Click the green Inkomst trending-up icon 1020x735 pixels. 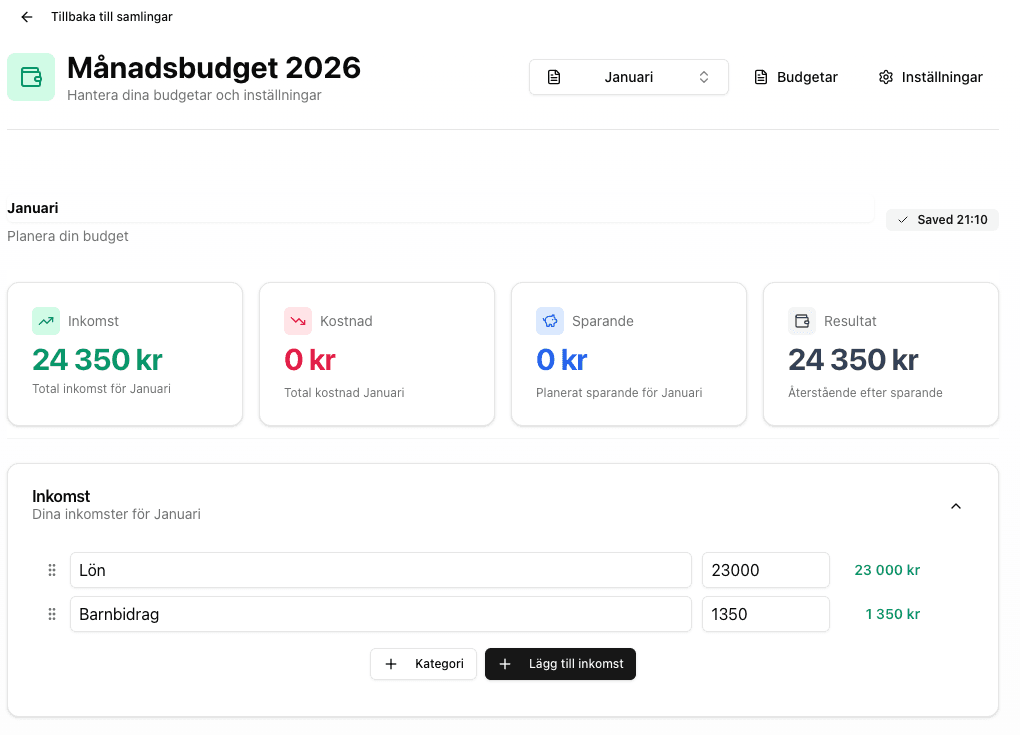[x=45, y=321]
